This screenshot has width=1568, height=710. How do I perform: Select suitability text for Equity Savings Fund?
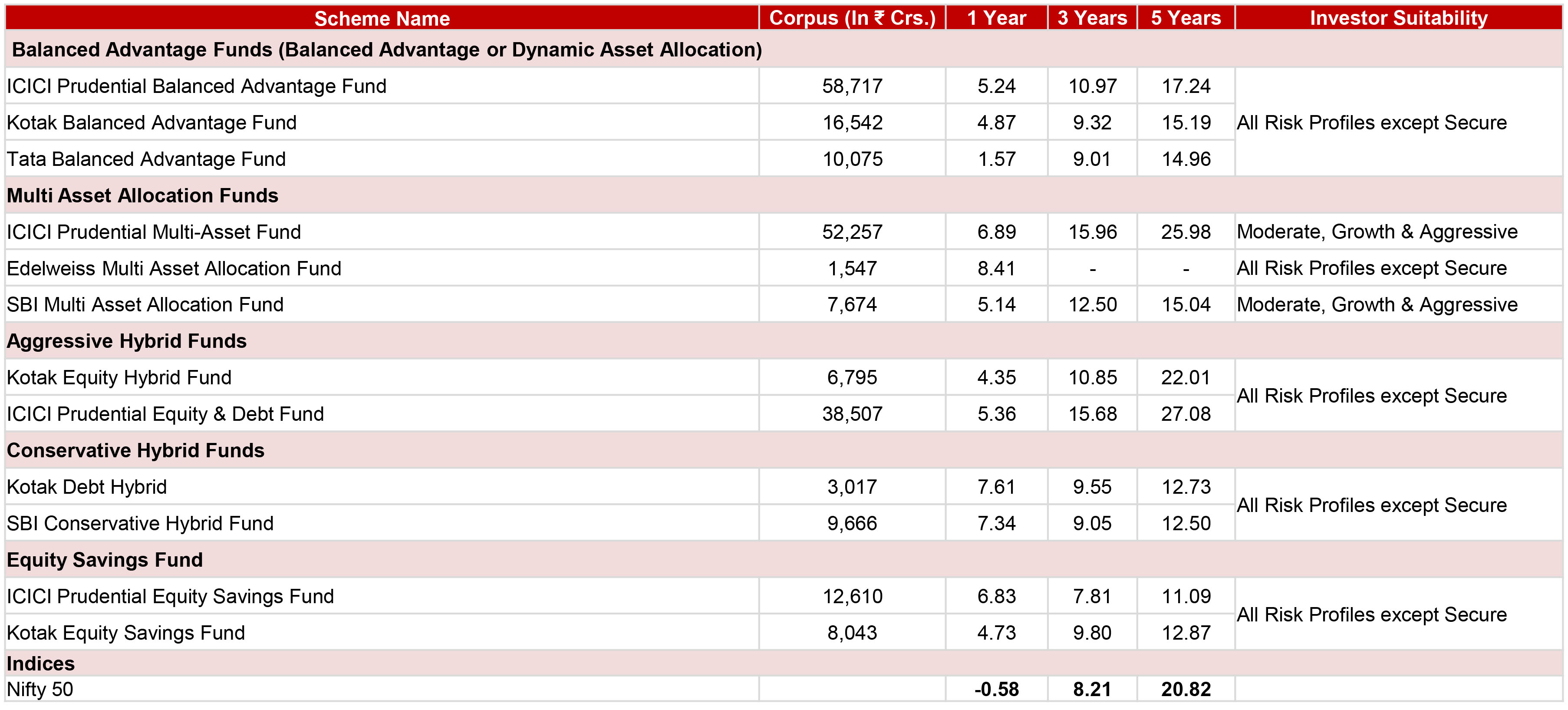pos(1371,615)
